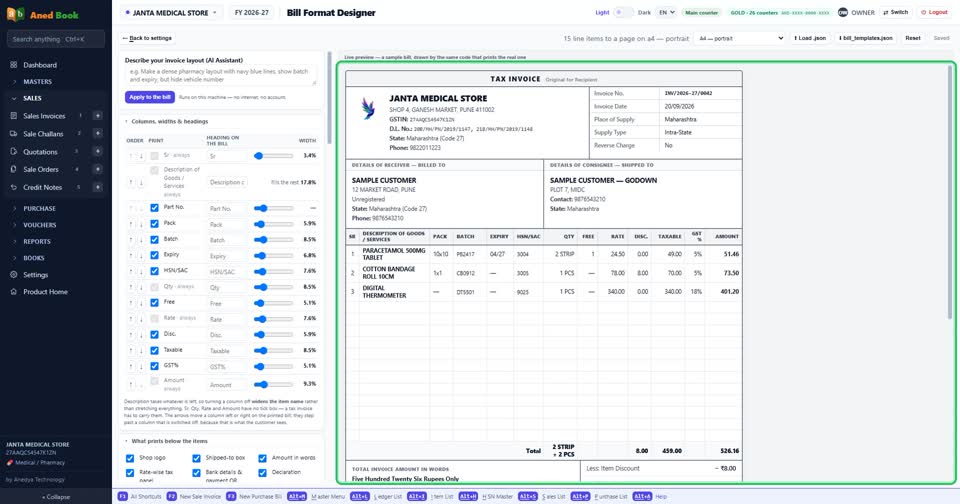Click the Apply to the bill button
Viewport: 960px width, 504px height.
pyautogui.click(x=150, y=97)
